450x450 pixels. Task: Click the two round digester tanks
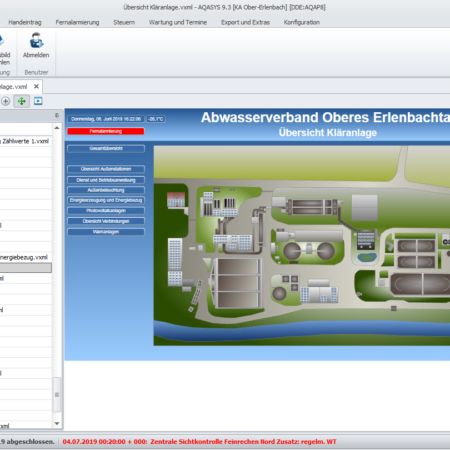(x=309, y=250)
